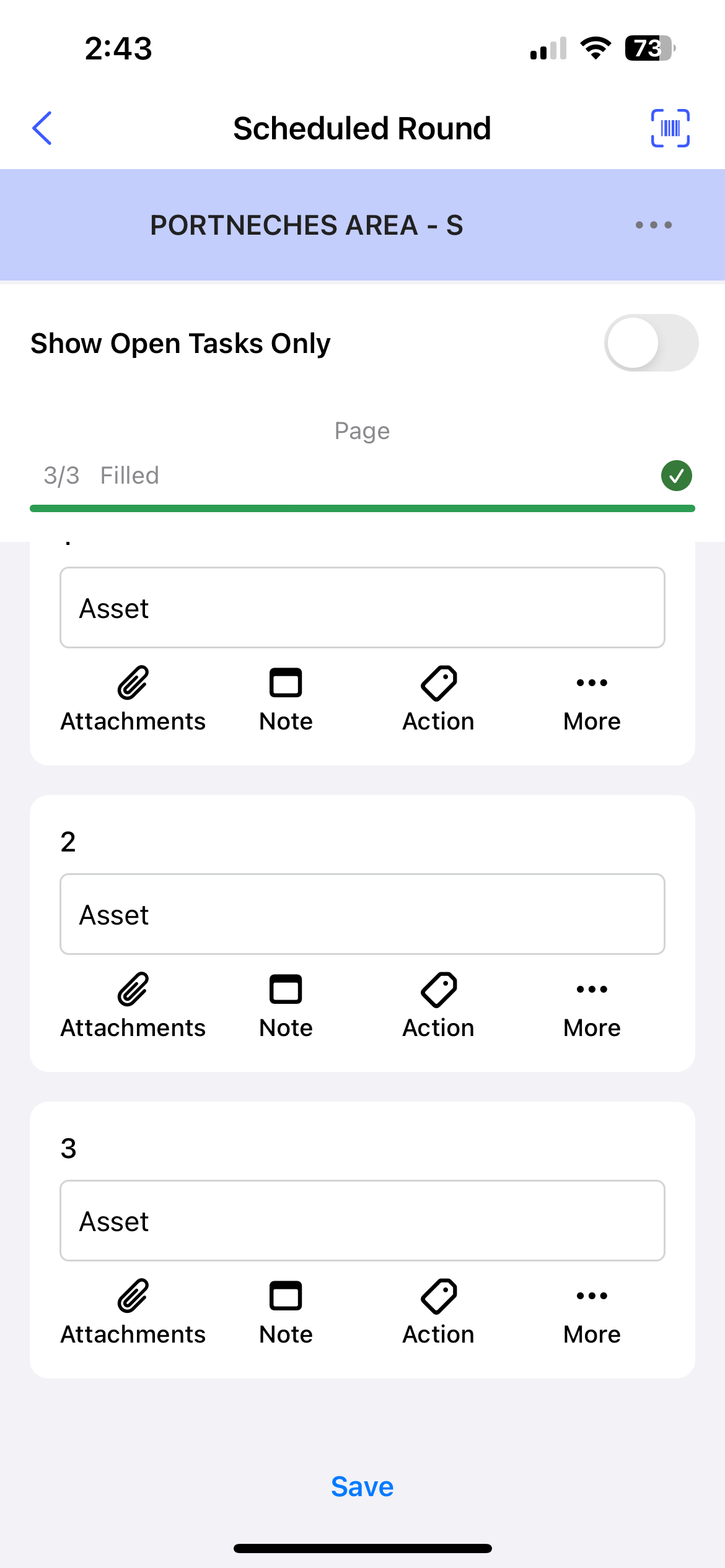Tap the Page label
The image size is (725, 1568).
[362, 430]
